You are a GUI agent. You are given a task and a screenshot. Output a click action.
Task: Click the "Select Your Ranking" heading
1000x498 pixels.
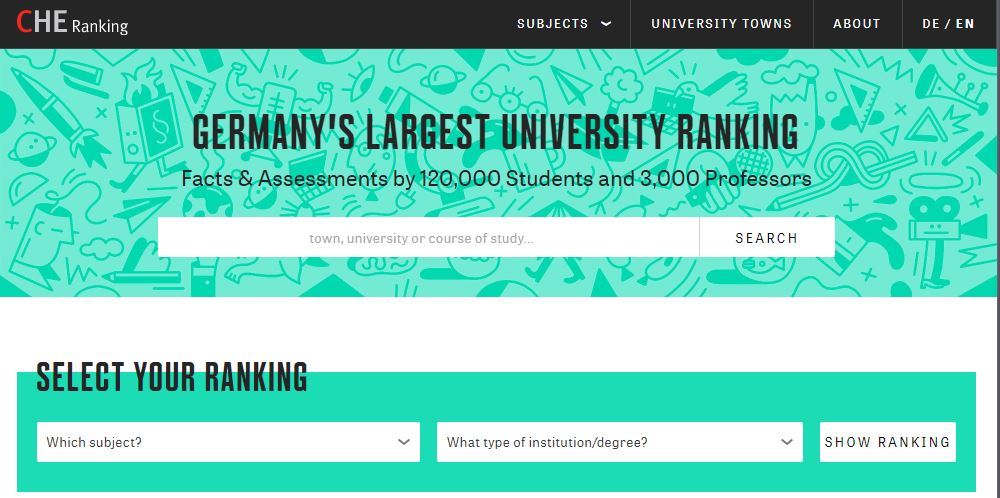[172, 377]
